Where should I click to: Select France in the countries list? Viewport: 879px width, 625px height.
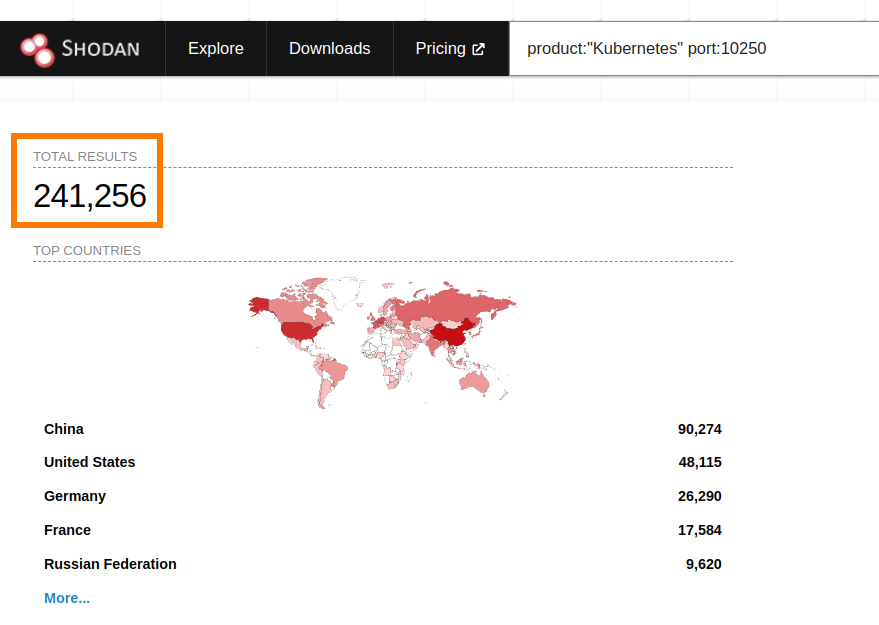tap(67, 530)
